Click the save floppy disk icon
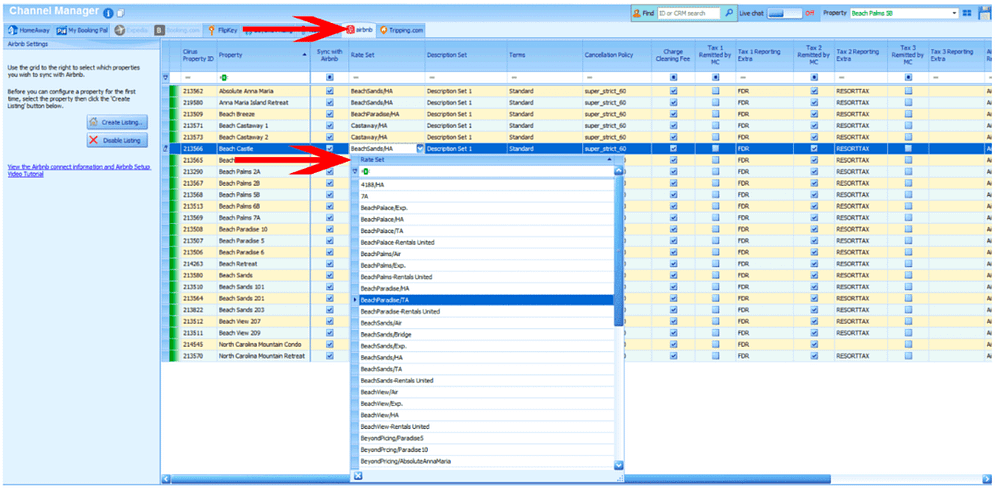998x490 pixels. click(992, 12)
